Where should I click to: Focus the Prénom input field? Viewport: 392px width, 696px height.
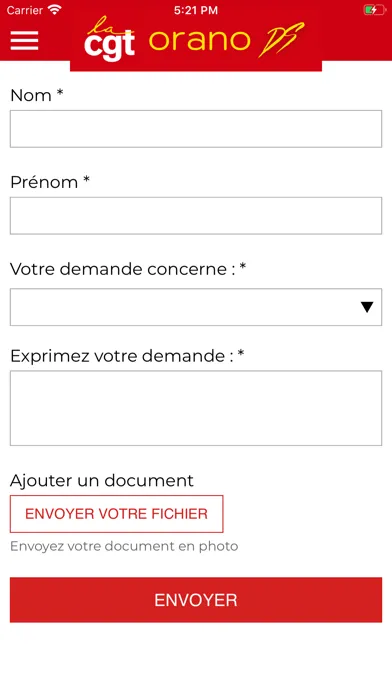(x=196, y=216)
